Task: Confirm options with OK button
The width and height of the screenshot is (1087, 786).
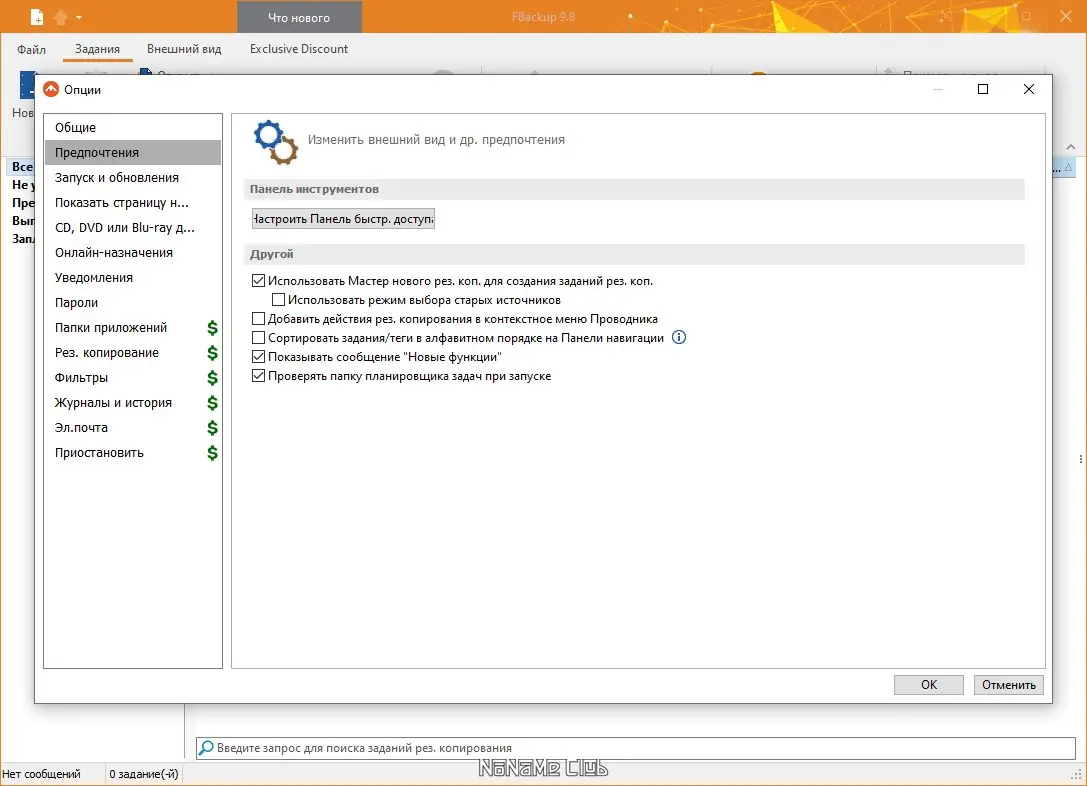Action: point(928,685)
